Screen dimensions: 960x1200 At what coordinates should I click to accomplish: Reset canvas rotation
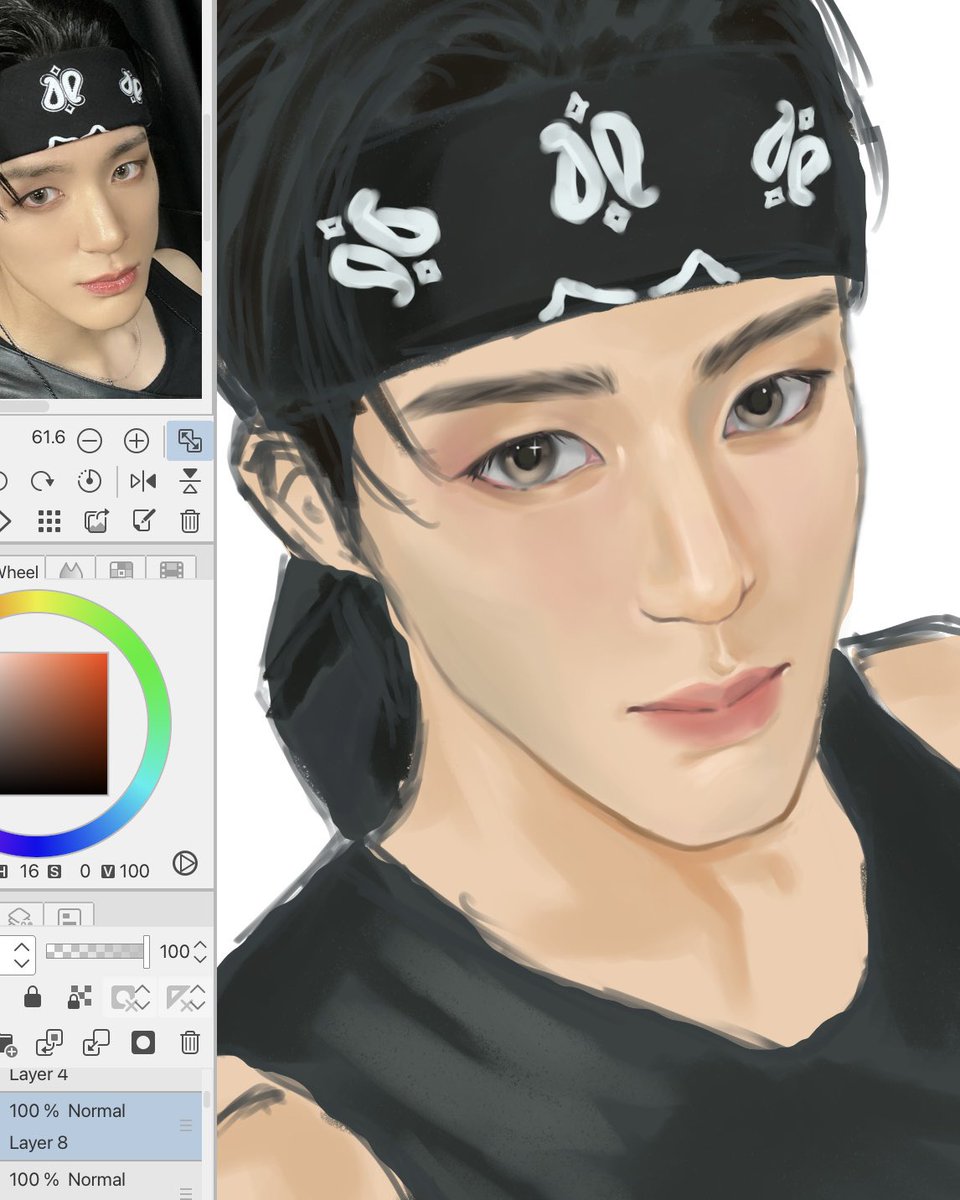[89, 481]
